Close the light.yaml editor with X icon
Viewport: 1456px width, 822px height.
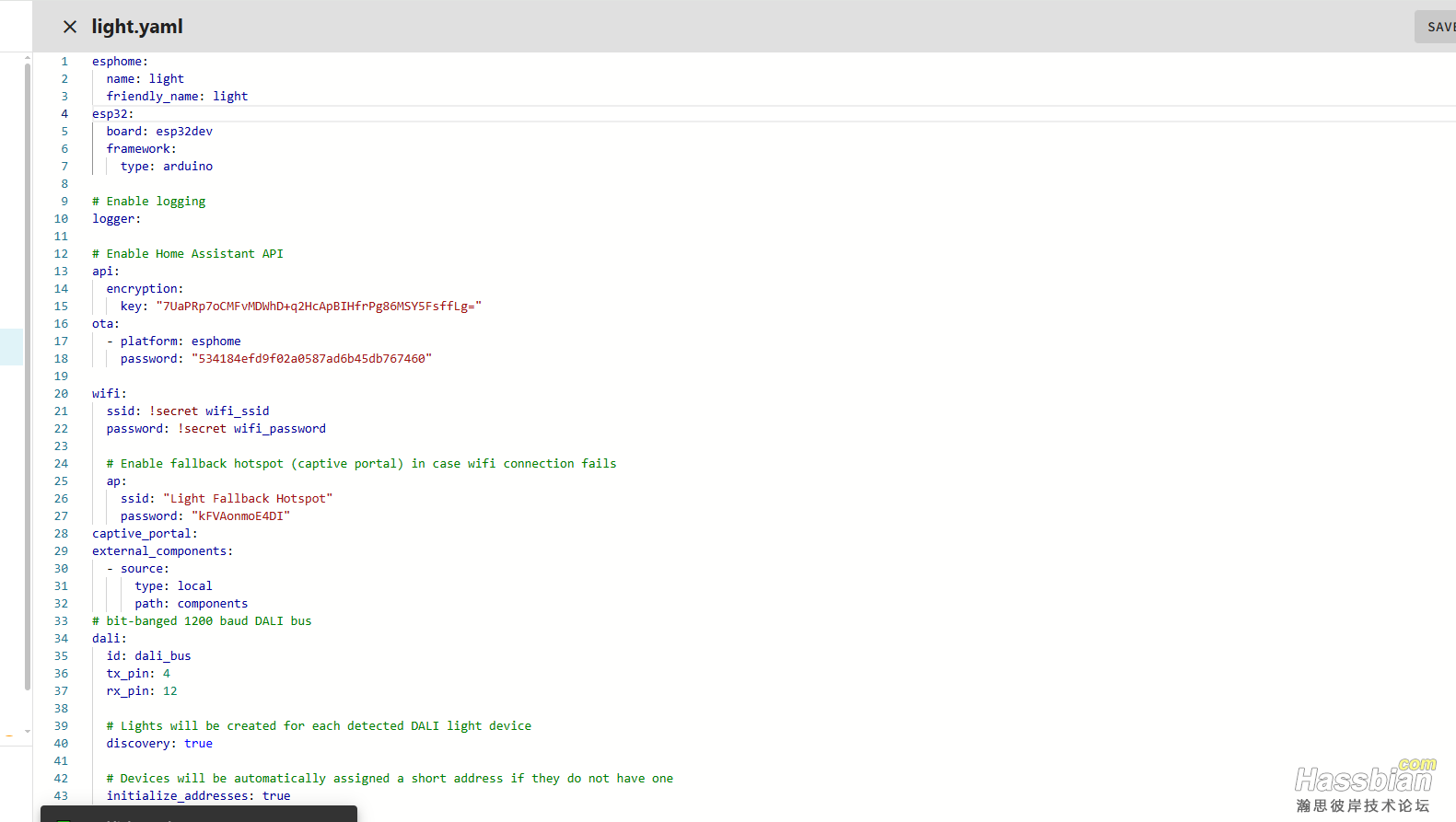point(70,27)
